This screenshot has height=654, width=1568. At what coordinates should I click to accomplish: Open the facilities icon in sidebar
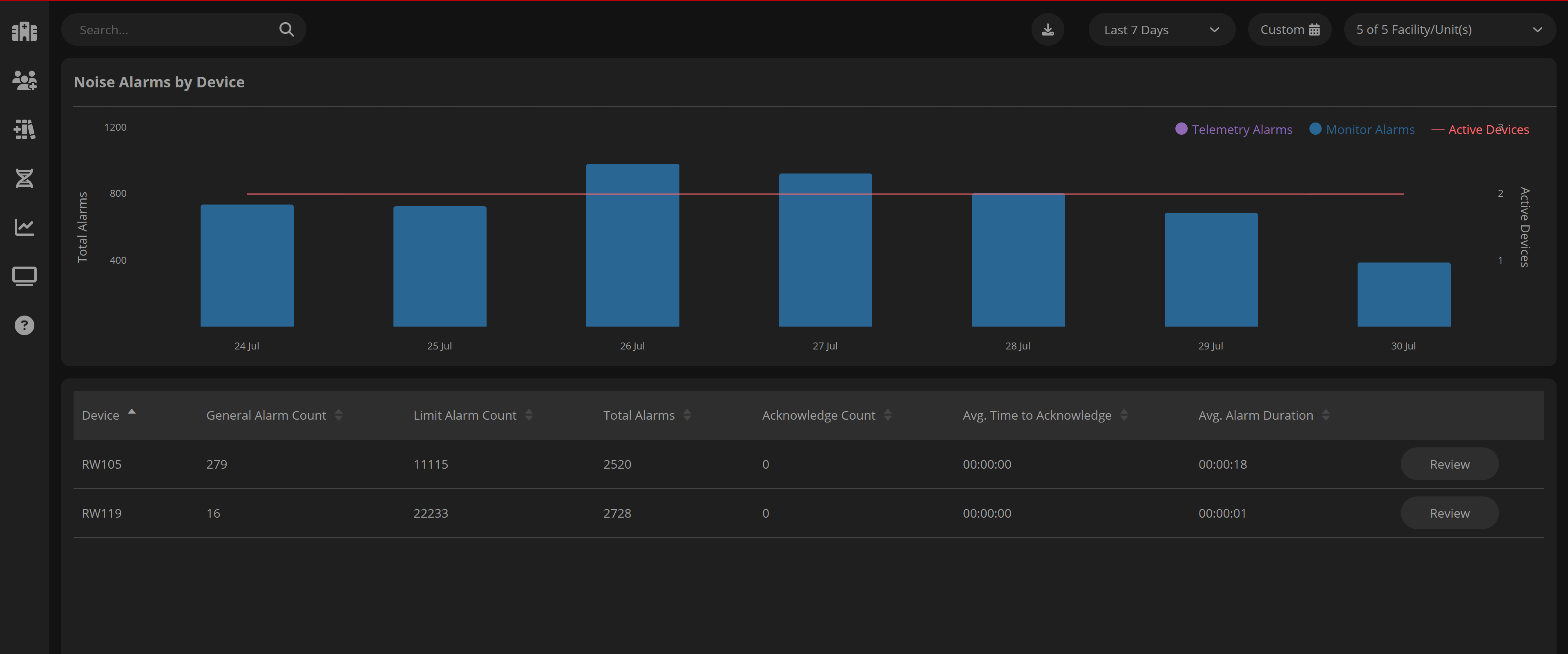tap(25, 31)
